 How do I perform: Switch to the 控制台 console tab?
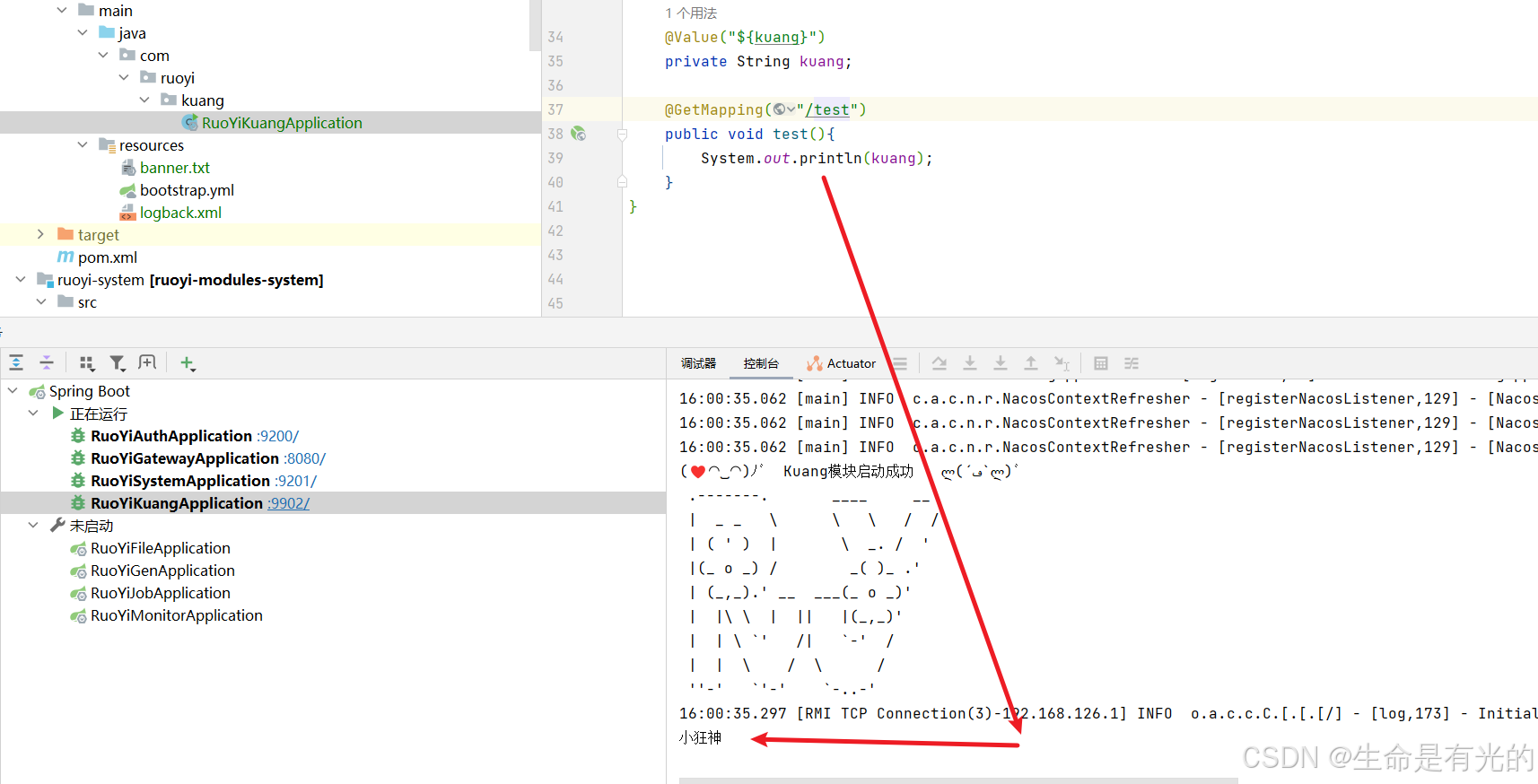point(761,363)
